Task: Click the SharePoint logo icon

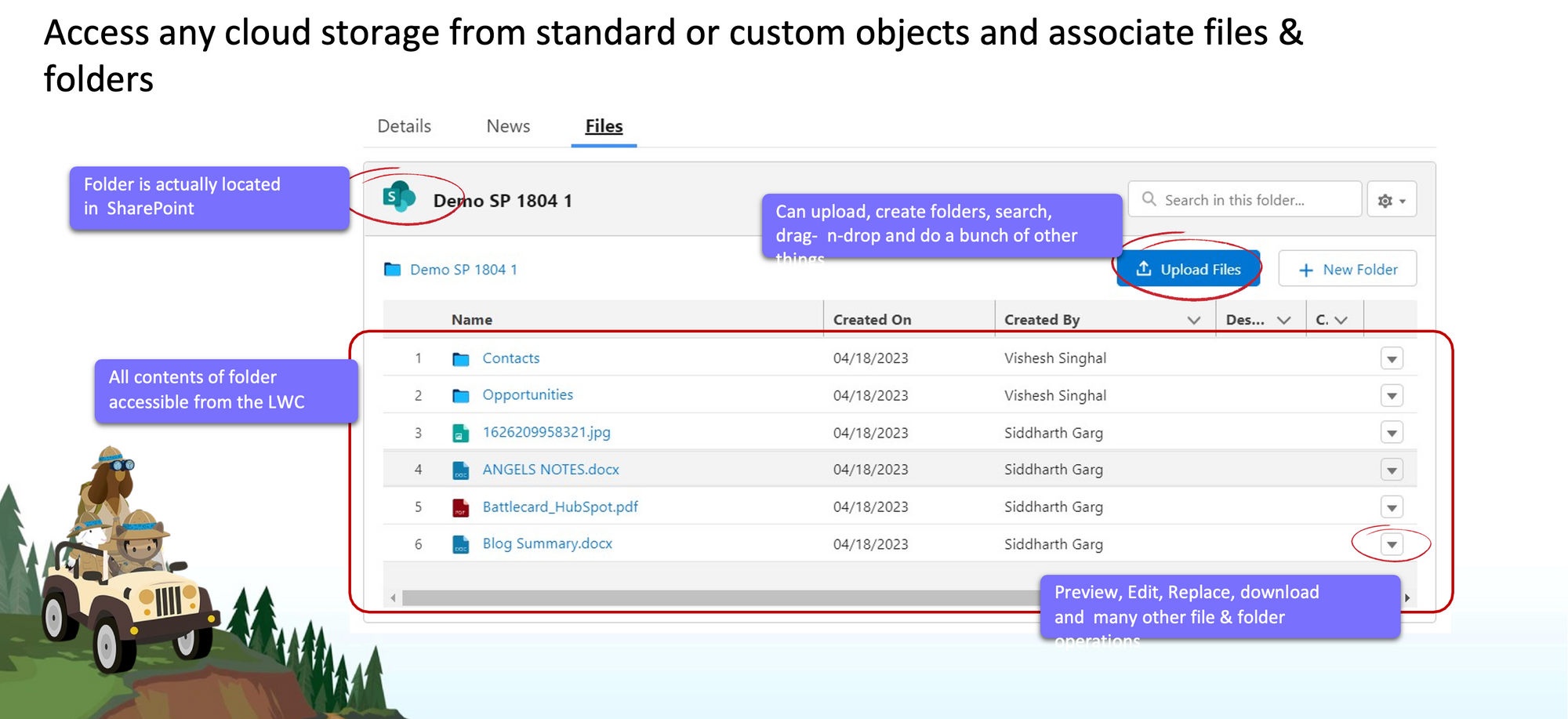Action: 399,198
